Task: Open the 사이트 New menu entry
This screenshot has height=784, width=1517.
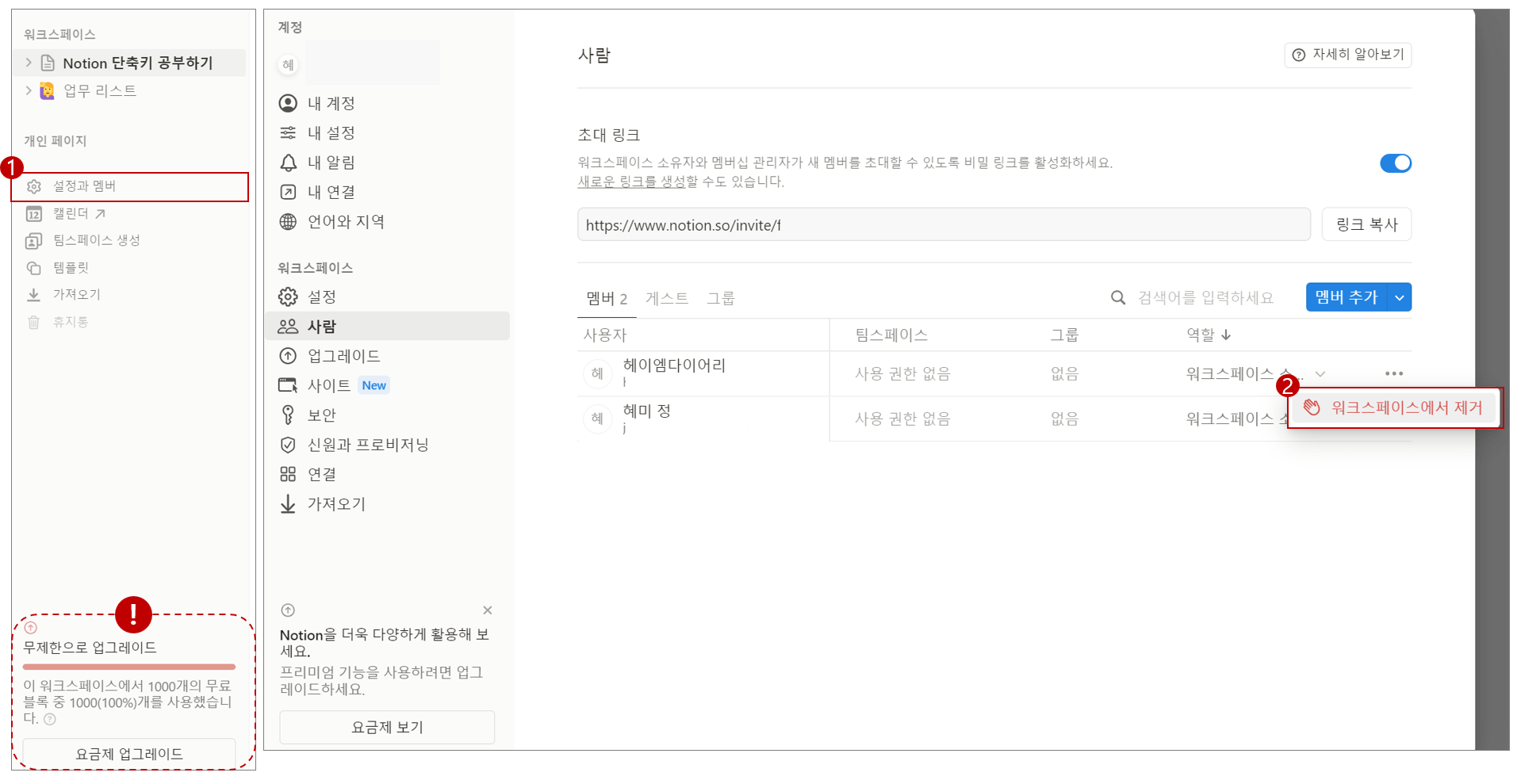Action: coord(387,385)
